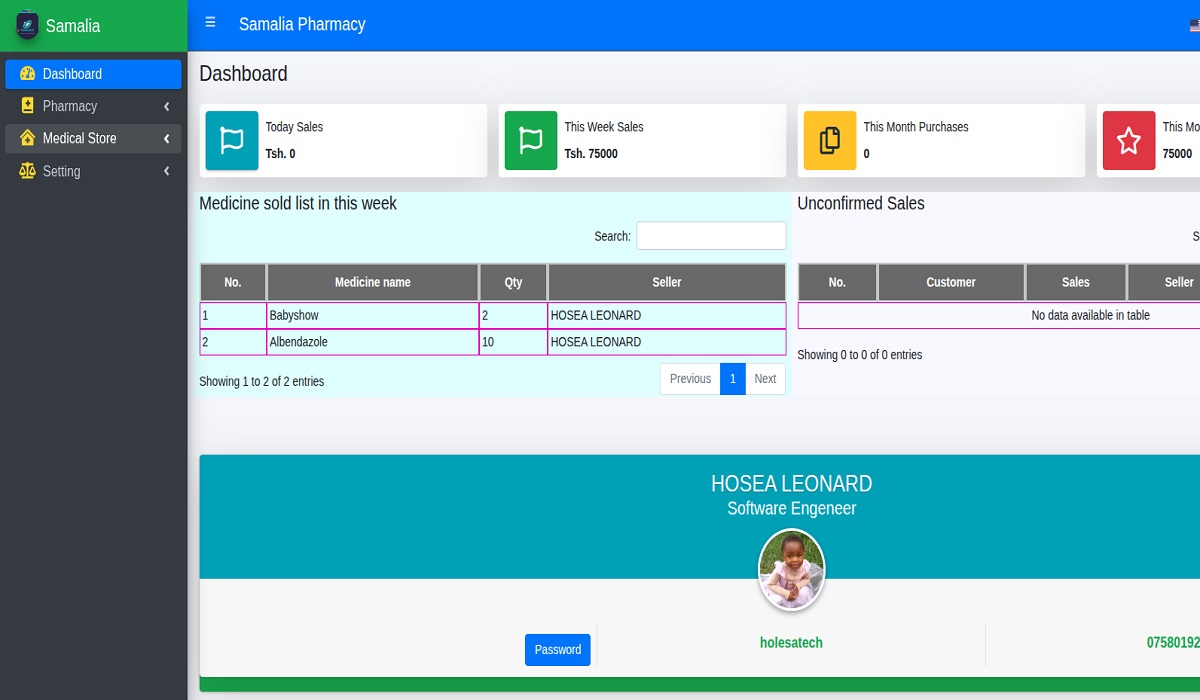This screenshot has height=700, width=1200.
Task: Expand the Pharmacy menu chevron
Action: click(x=166, y=106)
